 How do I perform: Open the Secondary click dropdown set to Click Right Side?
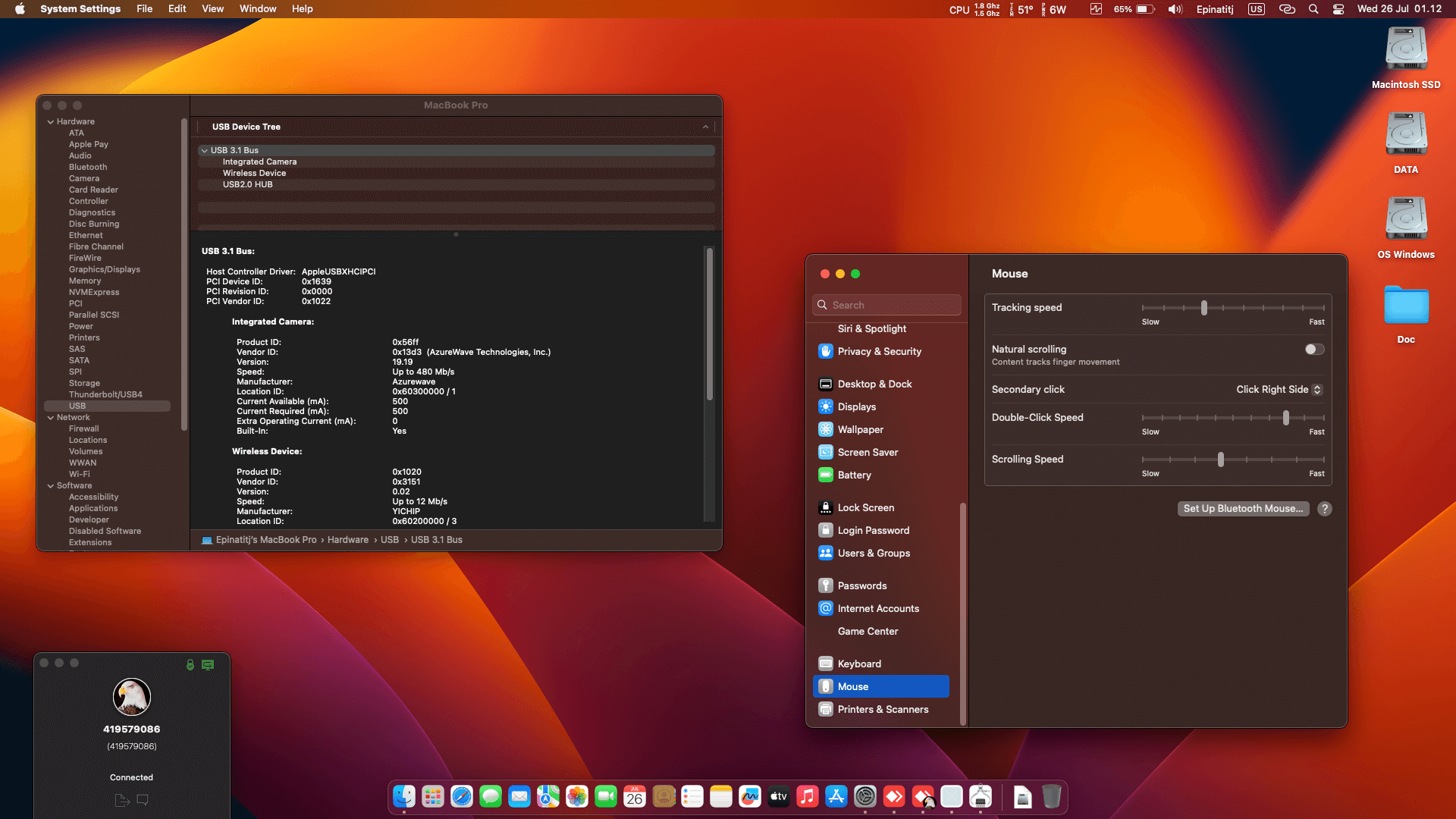pyautogui.click(x=1279, y=389)
